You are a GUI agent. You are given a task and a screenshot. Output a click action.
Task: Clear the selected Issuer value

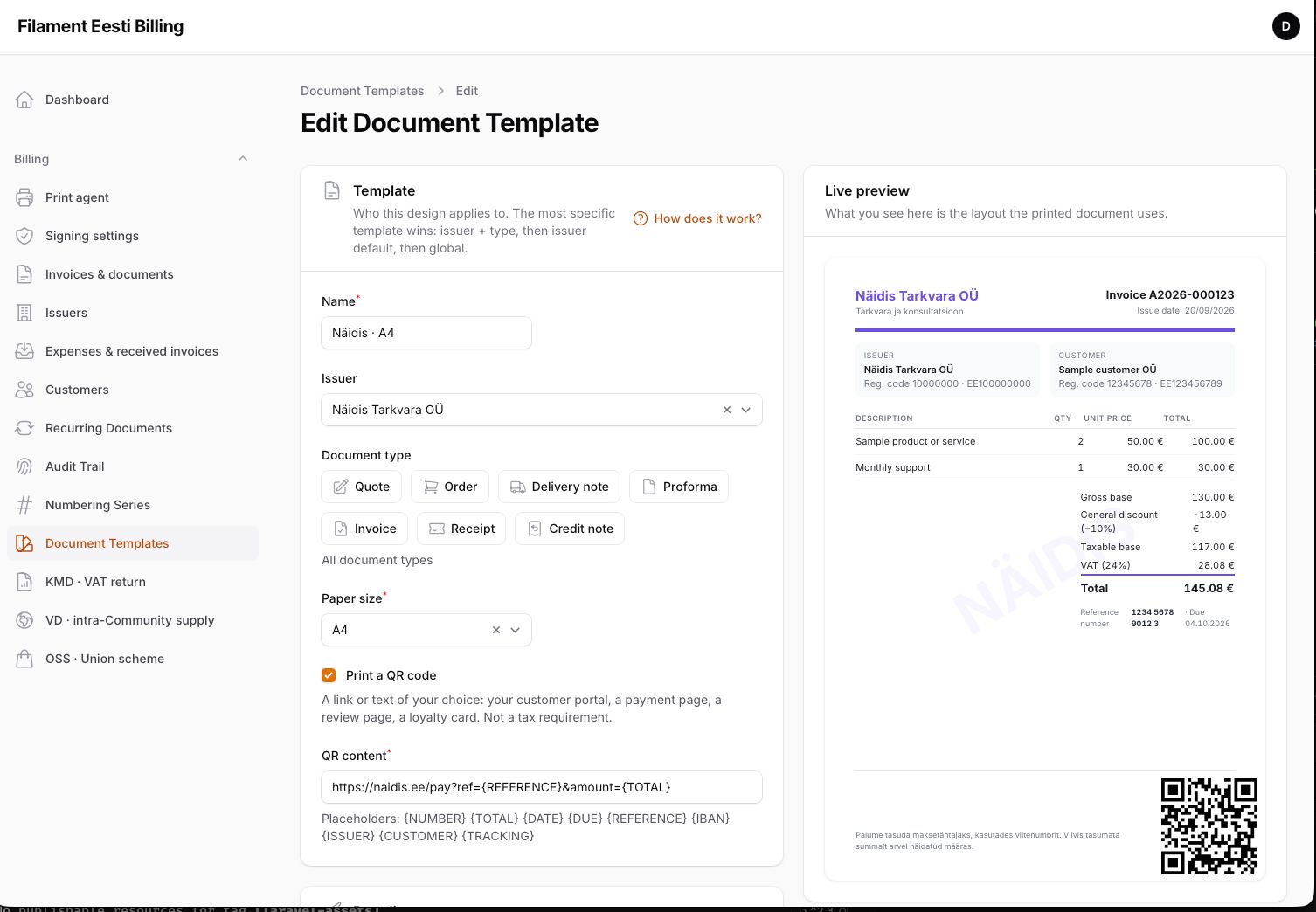[727, 410]
